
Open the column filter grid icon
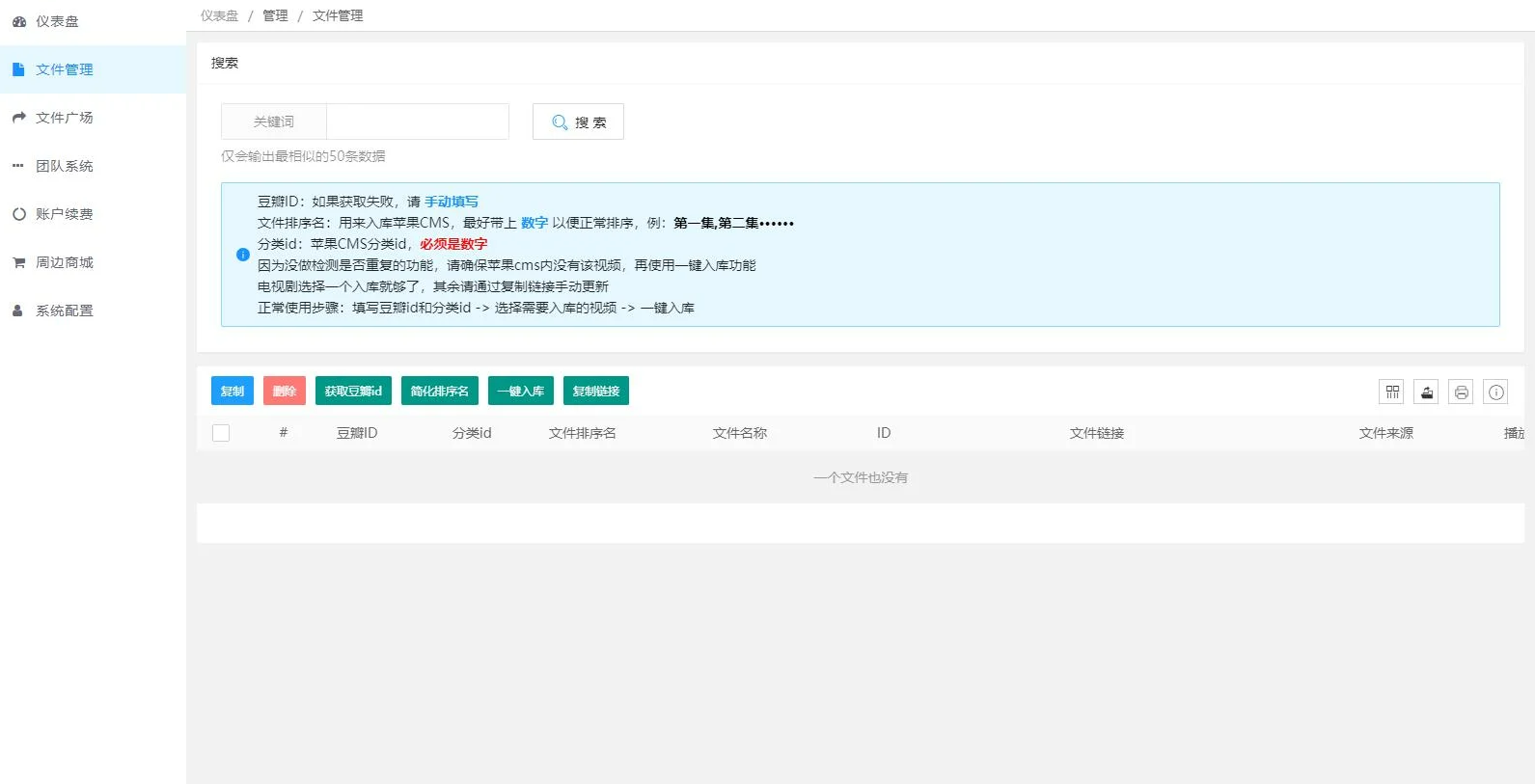pos(1392,392)
